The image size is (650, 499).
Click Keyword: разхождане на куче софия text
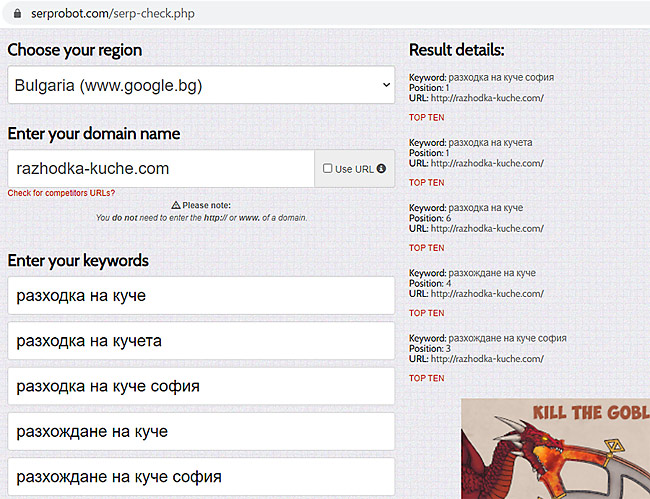488,338
